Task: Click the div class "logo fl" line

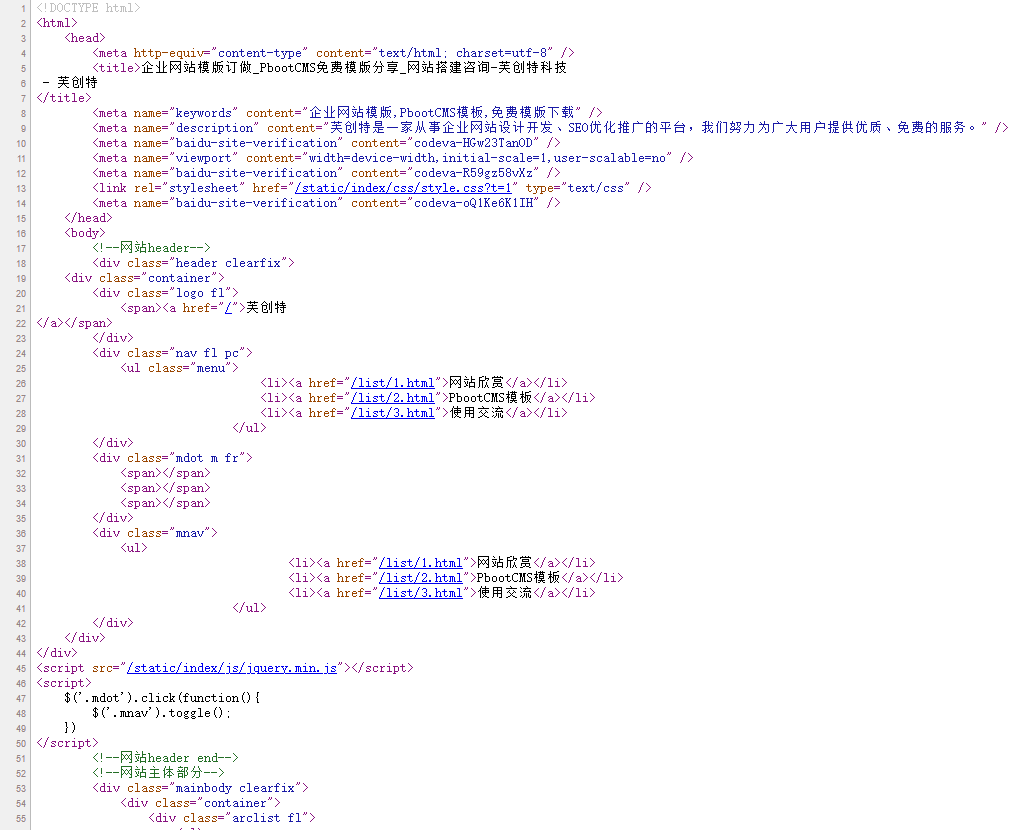Action: pos(165,293)
